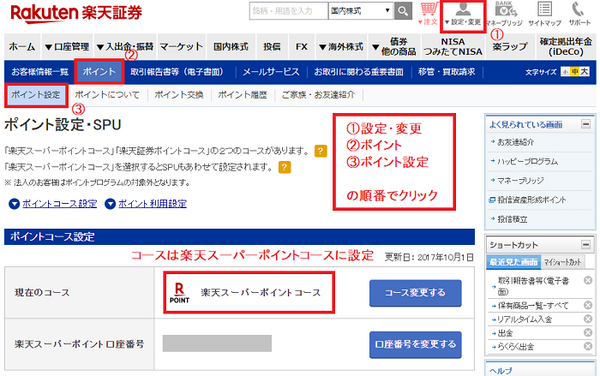600x376 pixels.
Task: Jump to ポイント利用設定 link
Action: pyautogui.click(x=152, y=203)
